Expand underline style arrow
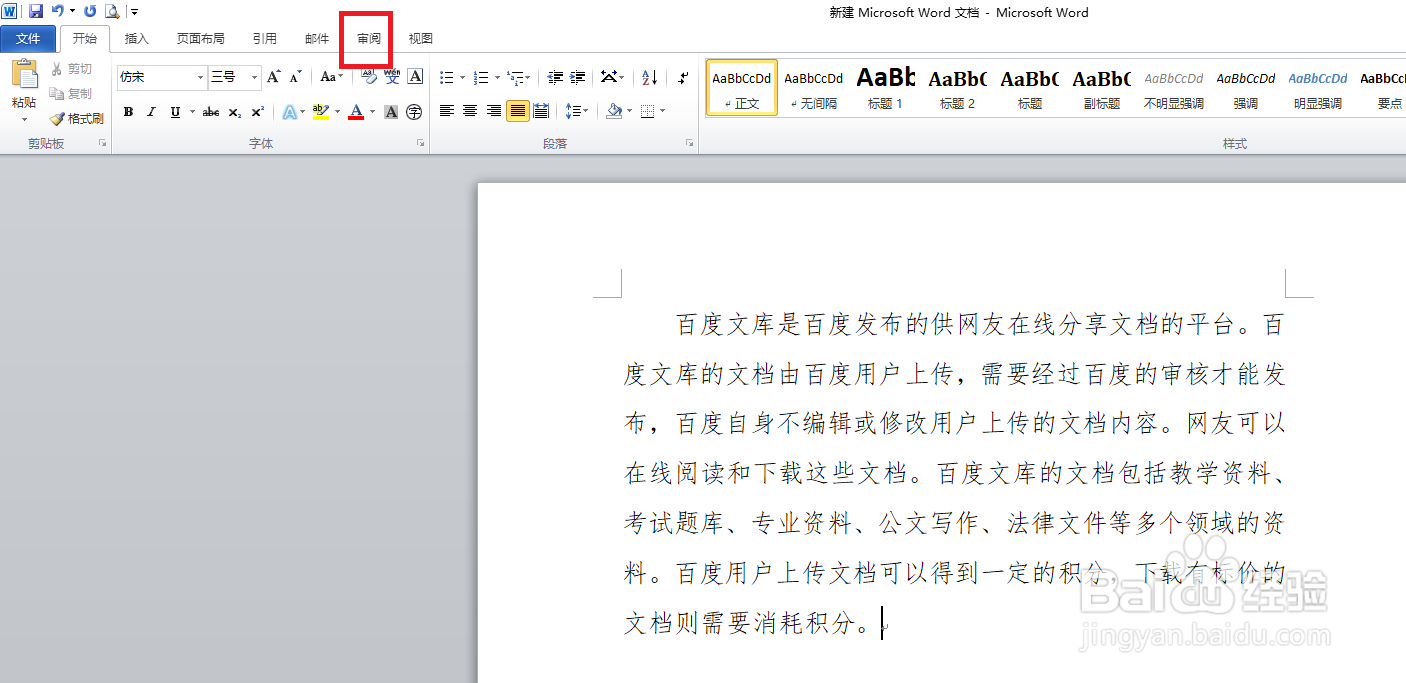Image resolution: width=1406 pixels, height=683 pixels. 191,112
